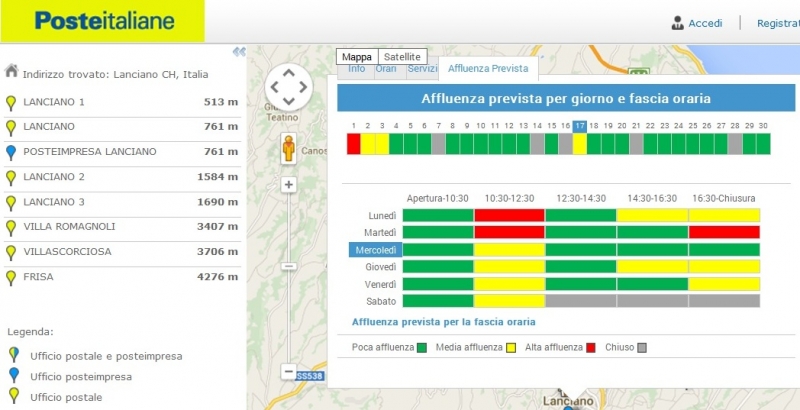Click the Street View pegman icon
The width and height of the screenshot is (800, 410).
[289, 148]
